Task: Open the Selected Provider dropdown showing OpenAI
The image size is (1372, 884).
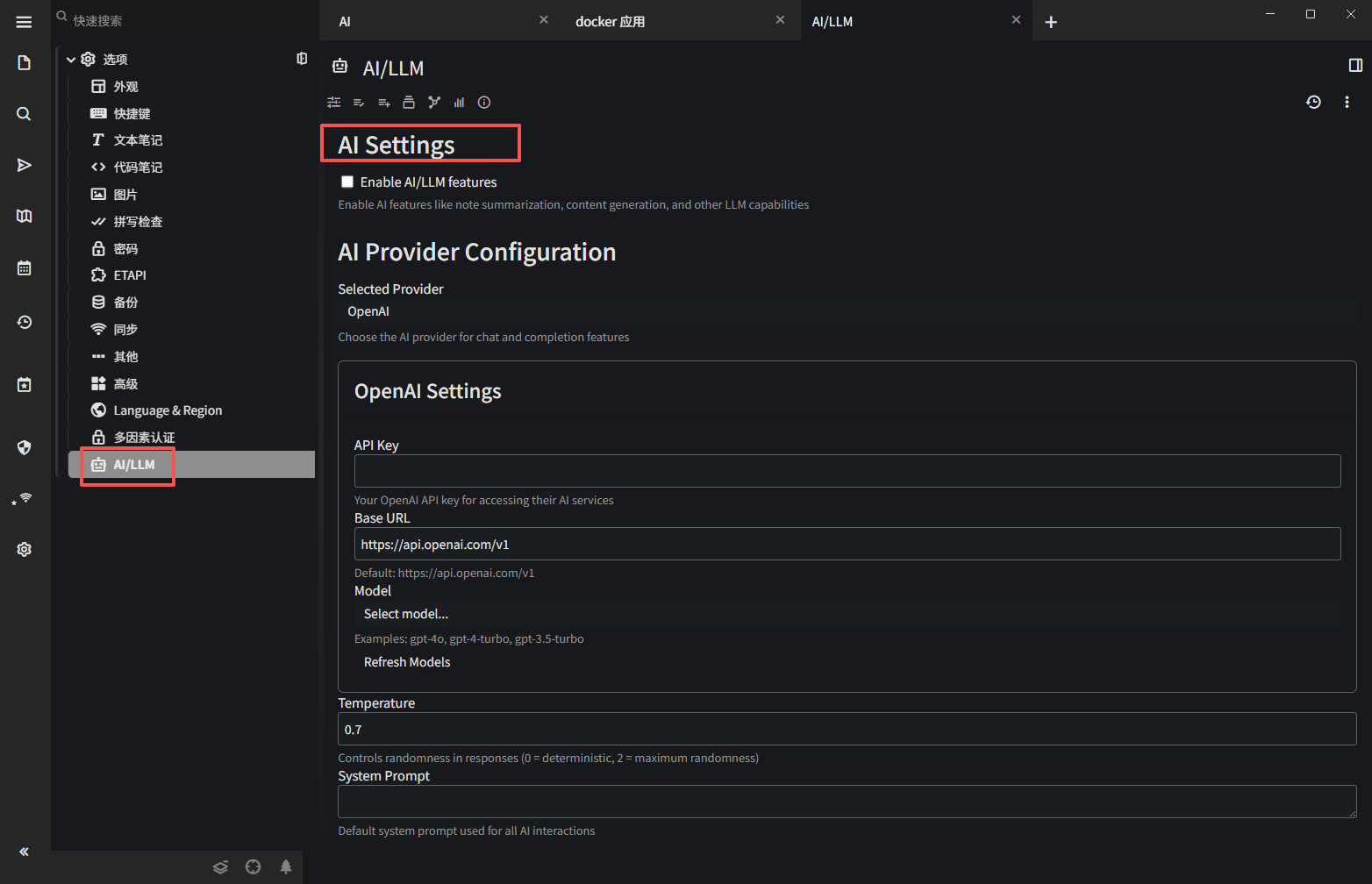Action: (x=846, y=311)
